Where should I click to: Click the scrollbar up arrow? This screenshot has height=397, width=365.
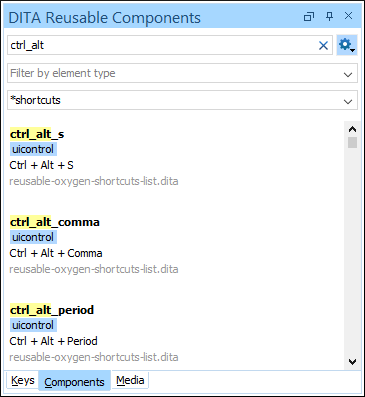coord(352,129)
